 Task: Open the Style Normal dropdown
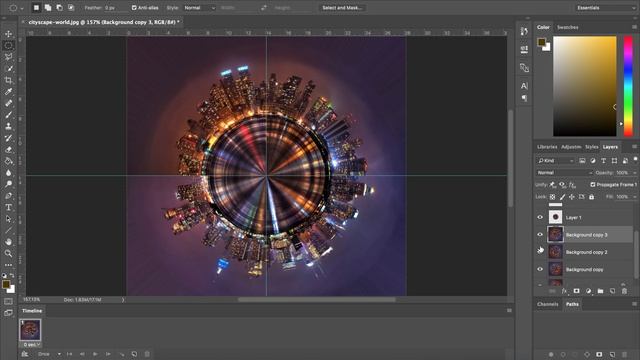[199, 8]
